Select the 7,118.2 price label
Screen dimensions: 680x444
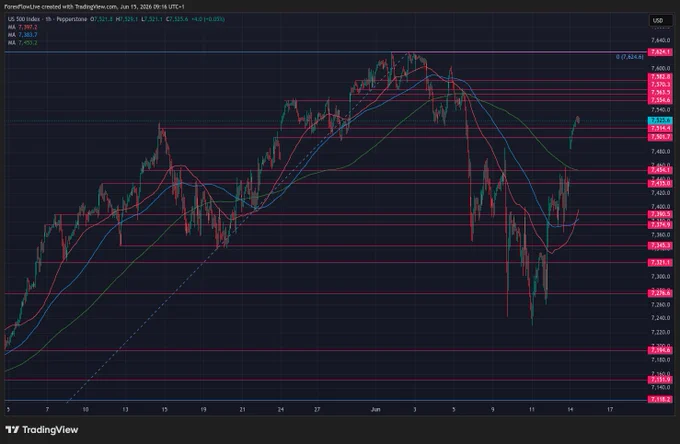point(660,399)
